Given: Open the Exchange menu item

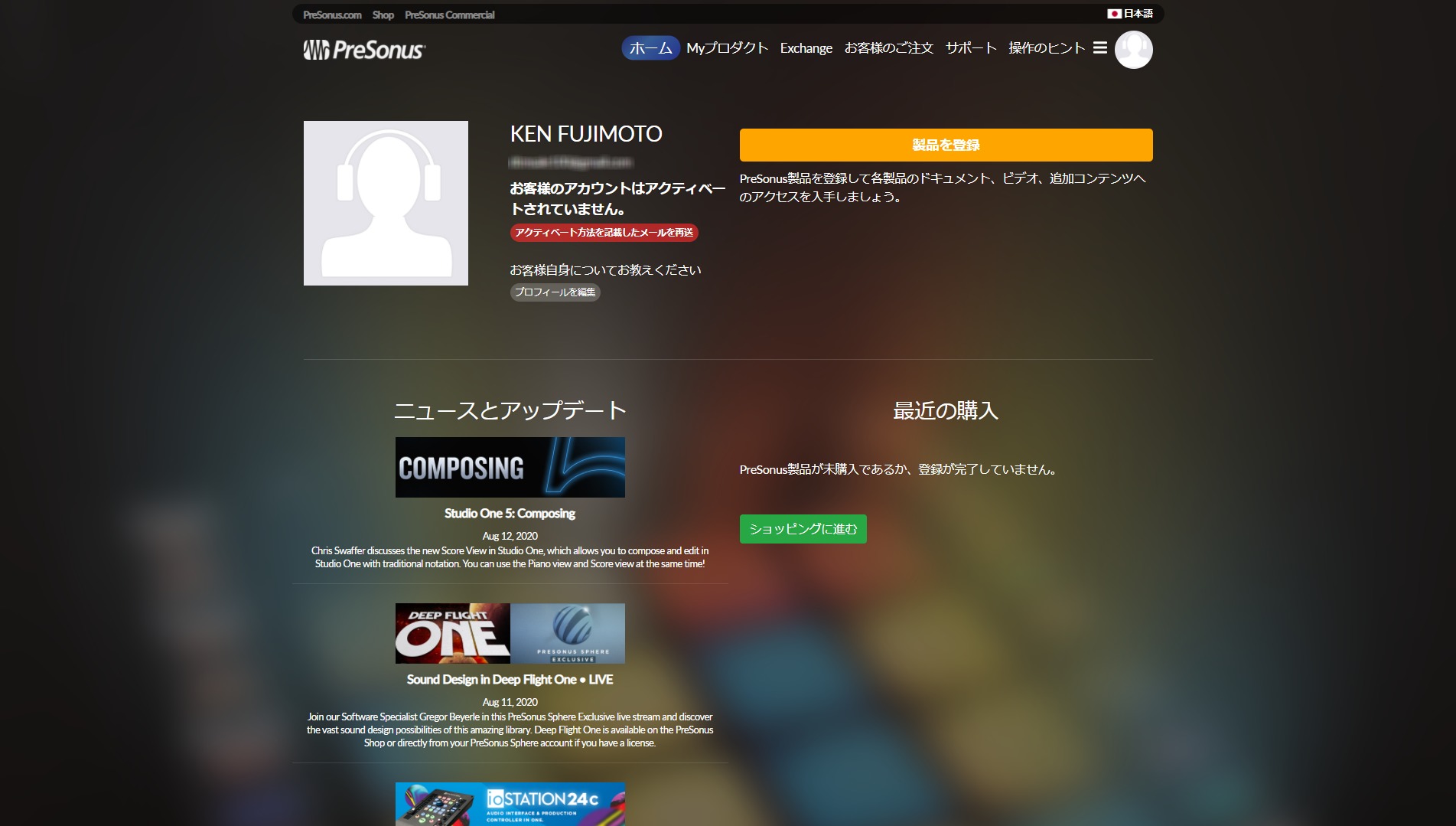Looking at the screenshot, I should pos(806,47).
